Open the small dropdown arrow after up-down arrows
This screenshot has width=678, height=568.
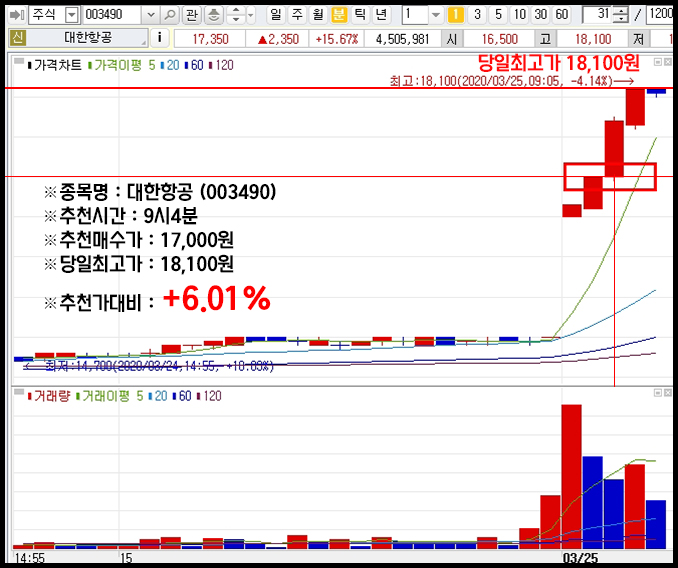[x=251, y=15]
